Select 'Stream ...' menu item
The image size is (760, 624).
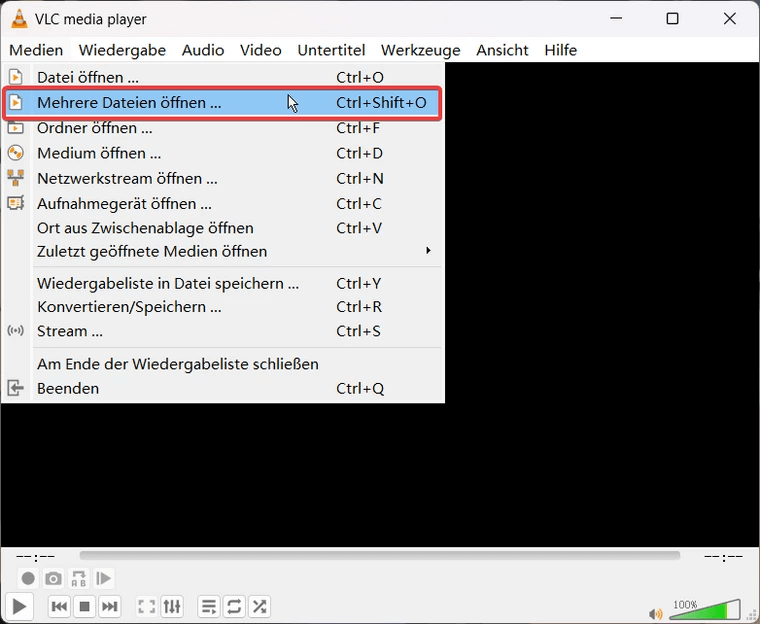coord(222,331)
